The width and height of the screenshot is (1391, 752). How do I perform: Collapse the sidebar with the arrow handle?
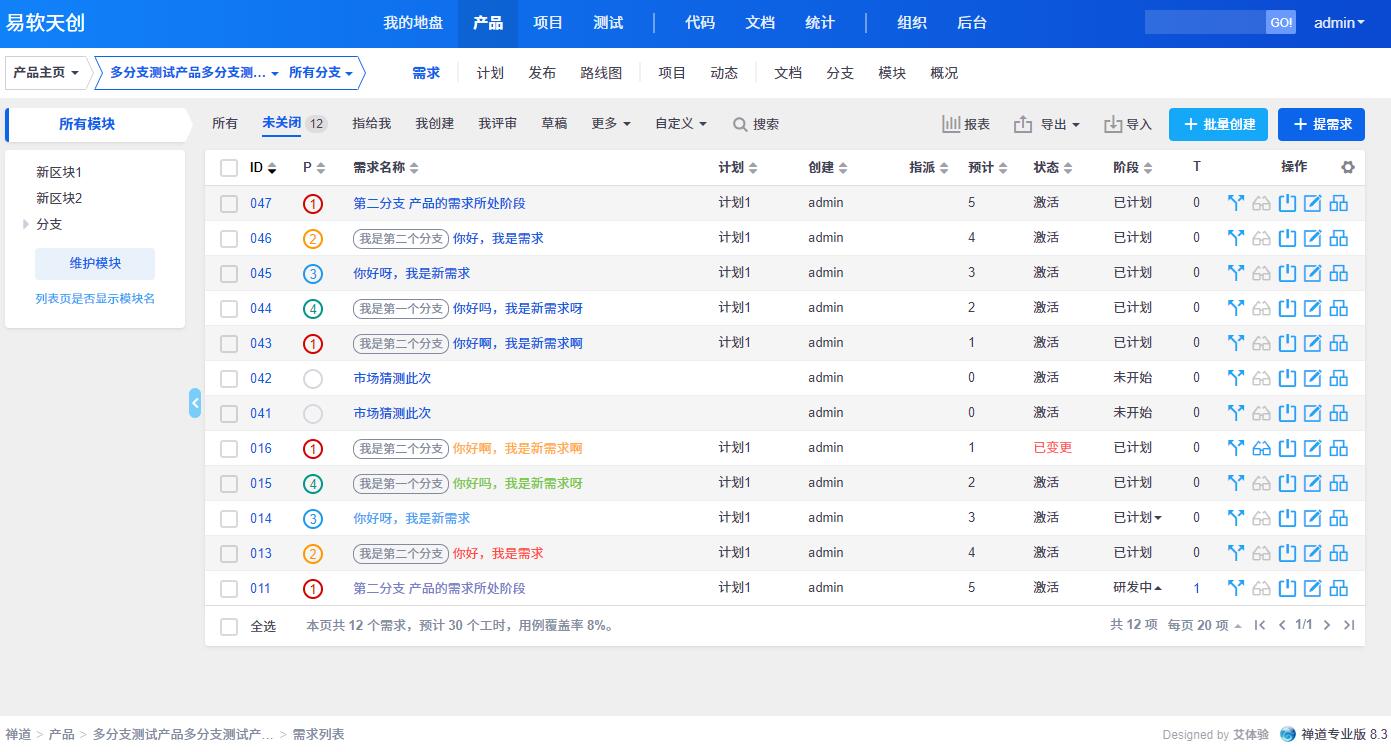click(195, 403)
